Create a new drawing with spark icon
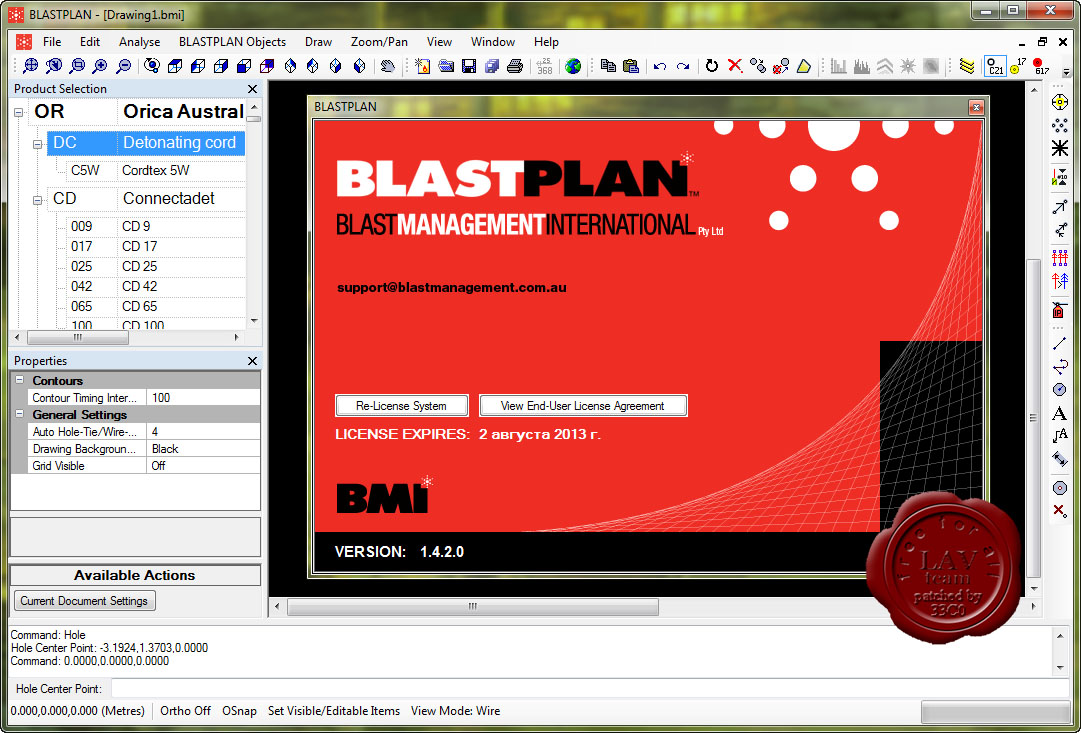1081x733 pixels. click(423, 66)
